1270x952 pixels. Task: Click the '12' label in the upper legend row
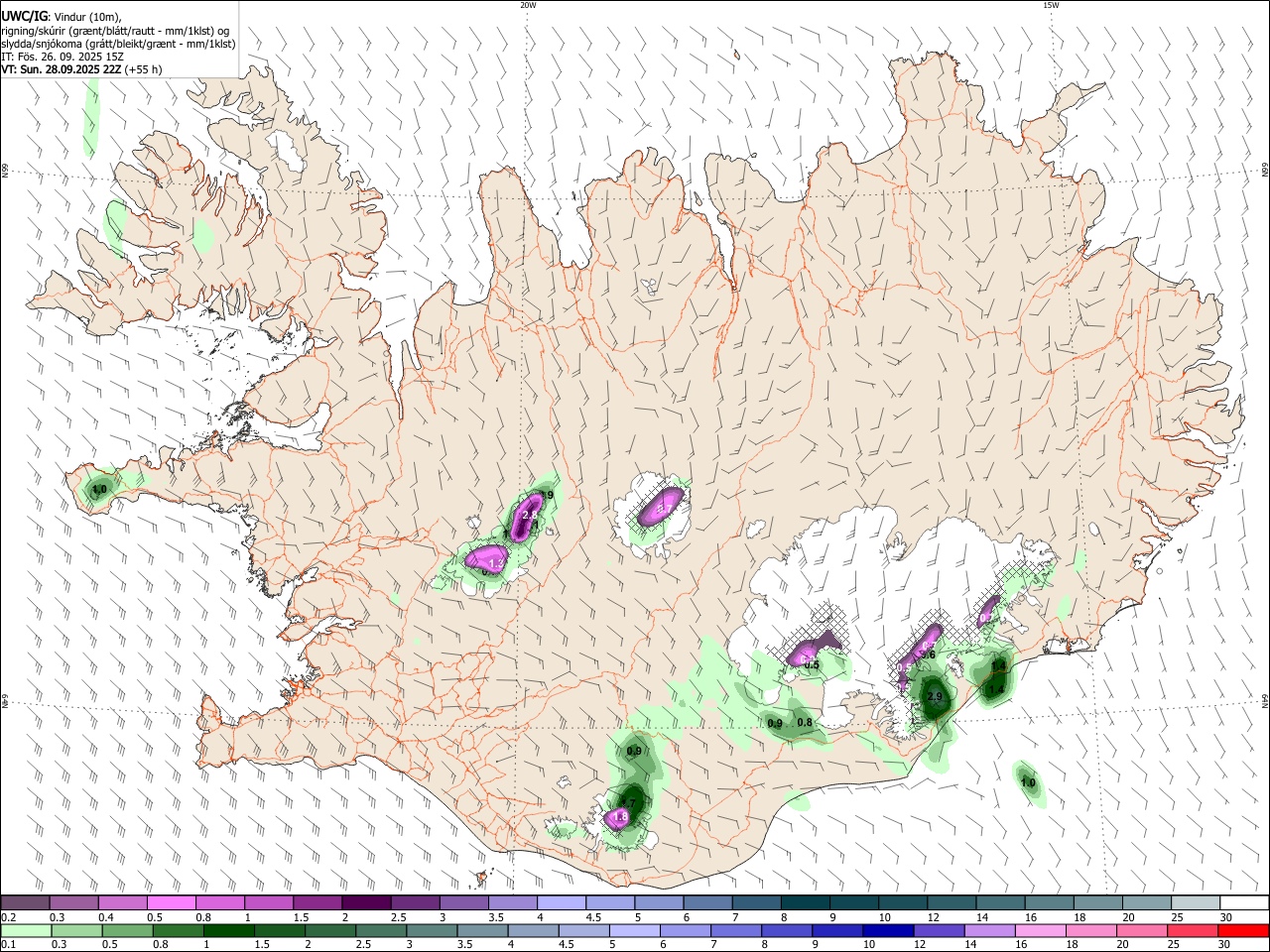[933, 918]
